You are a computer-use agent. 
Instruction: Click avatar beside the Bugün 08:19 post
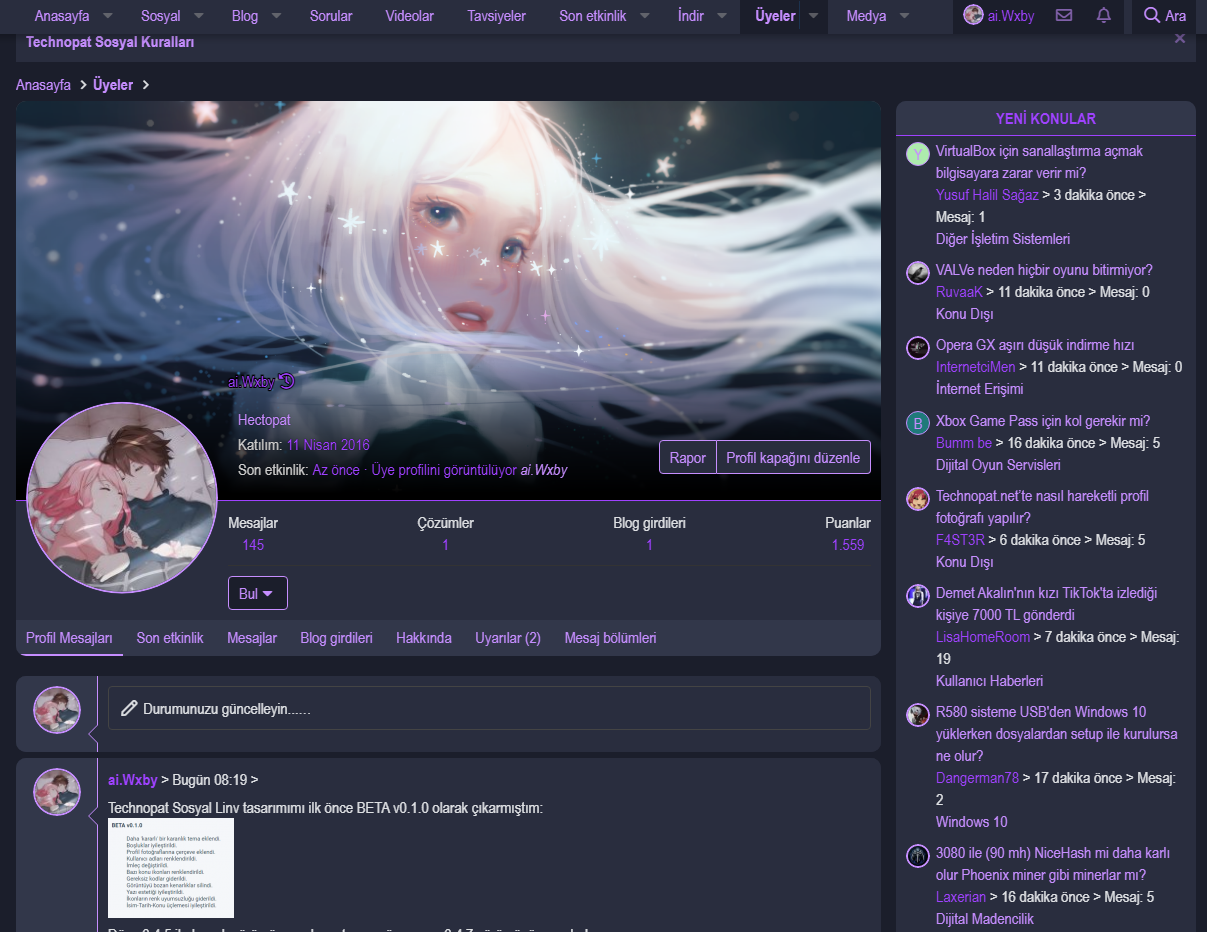[x=57, y=792]
